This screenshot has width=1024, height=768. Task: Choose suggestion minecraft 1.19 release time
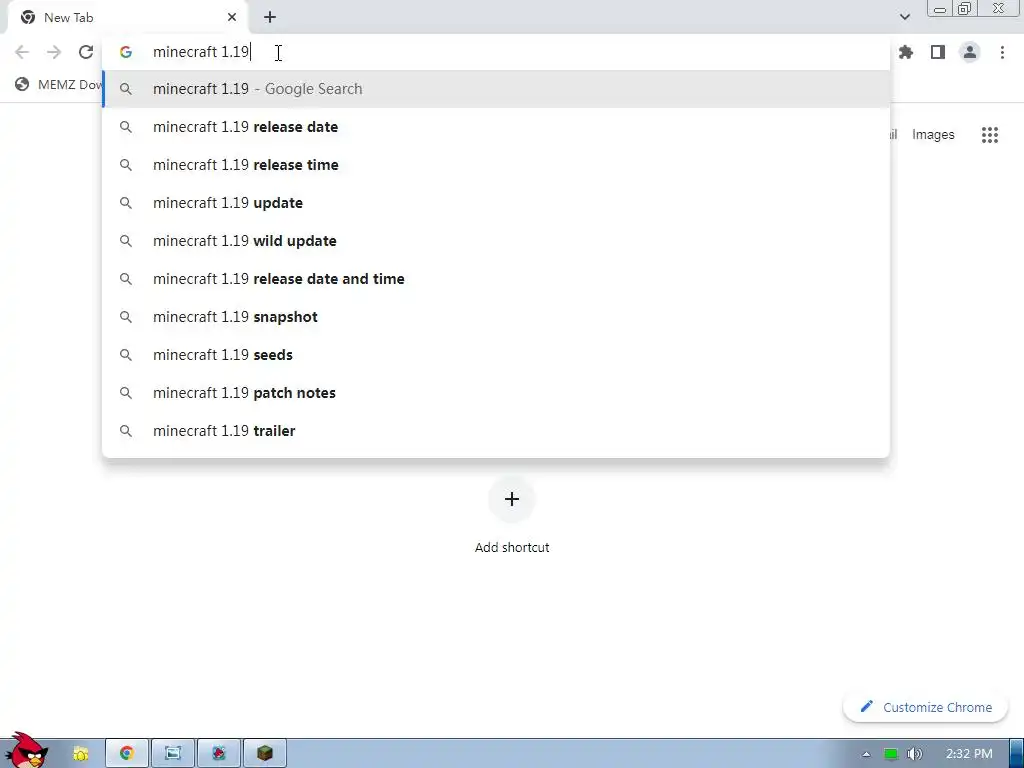tap(496, 165)
